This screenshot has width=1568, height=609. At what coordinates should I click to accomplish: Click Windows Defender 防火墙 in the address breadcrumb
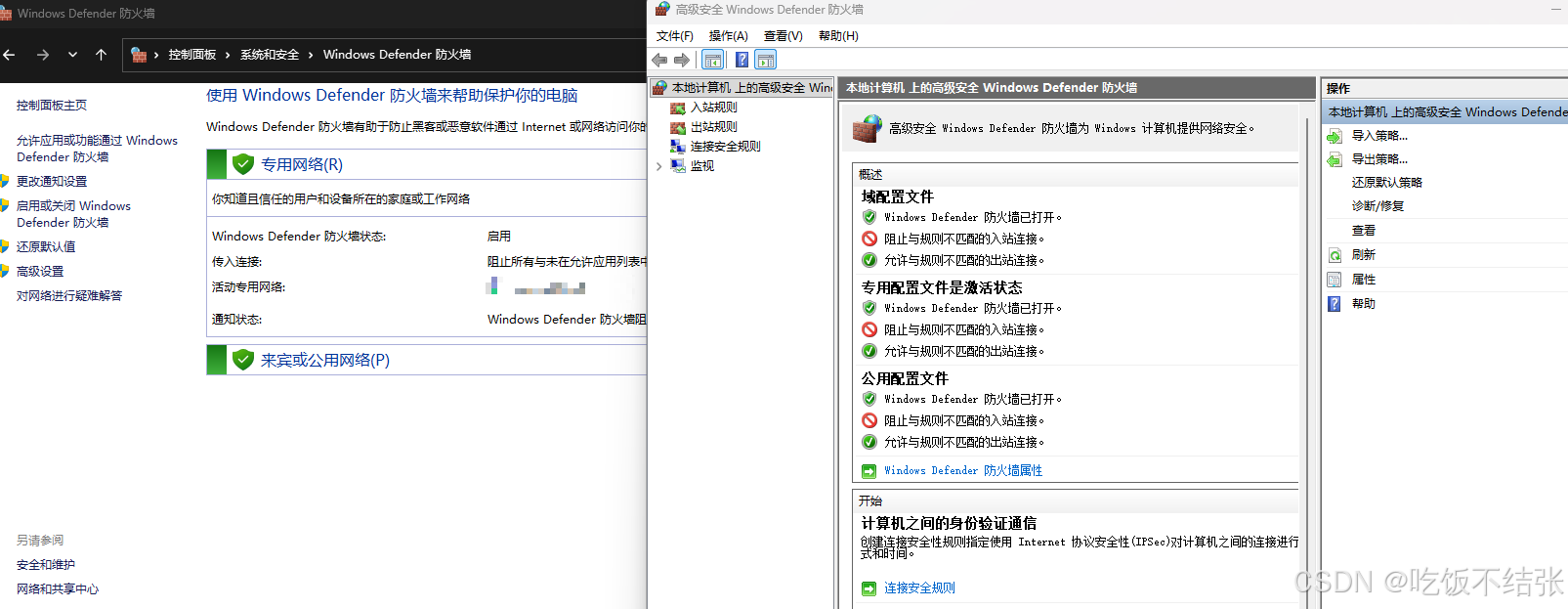[397, 55]
